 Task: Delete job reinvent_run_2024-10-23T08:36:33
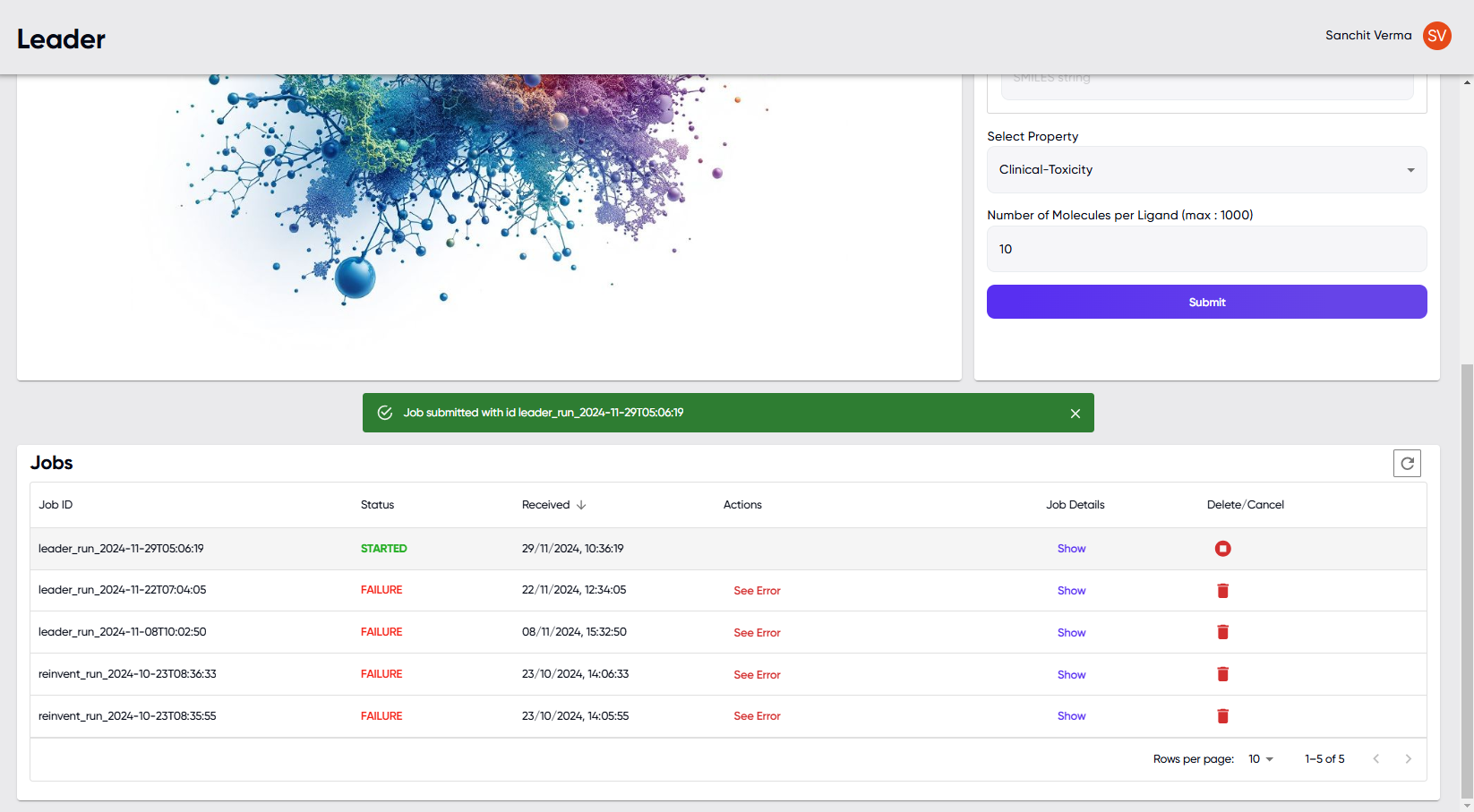(x=1222, y=674)
